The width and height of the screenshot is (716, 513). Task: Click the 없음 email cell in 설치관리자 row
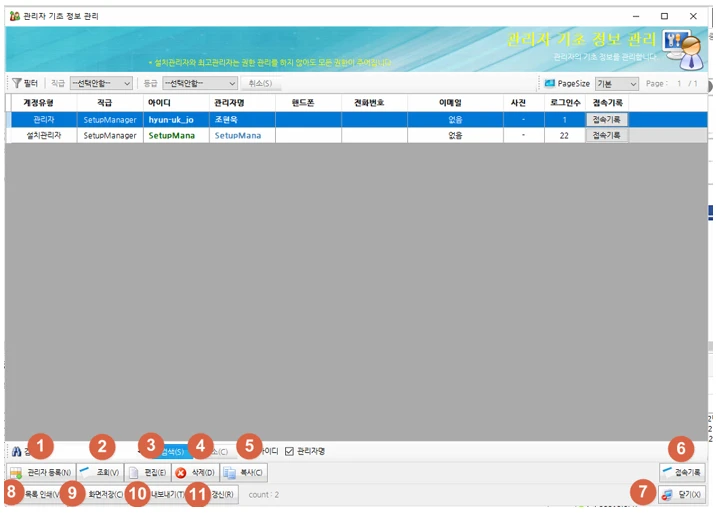pyautogui.click(x=455, y=135)
